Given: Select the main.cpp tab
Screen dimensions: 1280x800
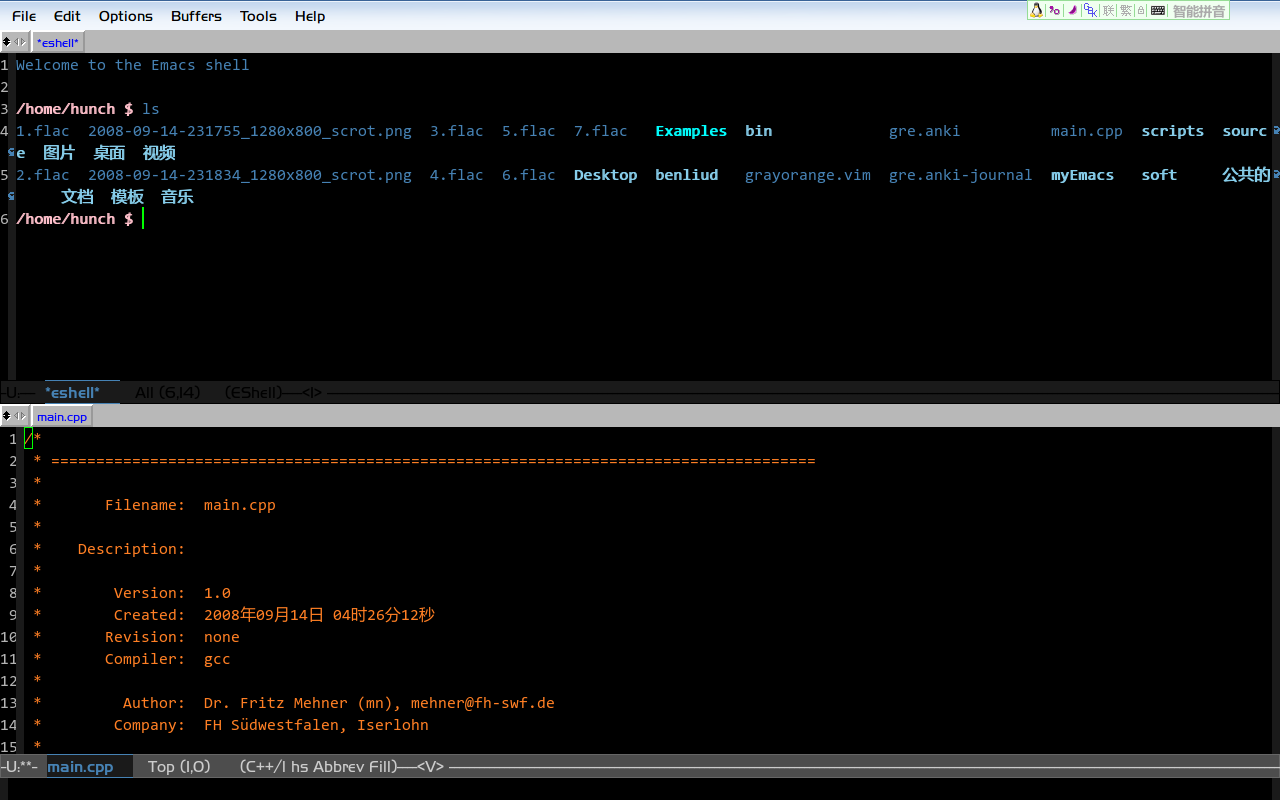Looking at the screenshot, I should pyautogui.click(x=62, y=416).
